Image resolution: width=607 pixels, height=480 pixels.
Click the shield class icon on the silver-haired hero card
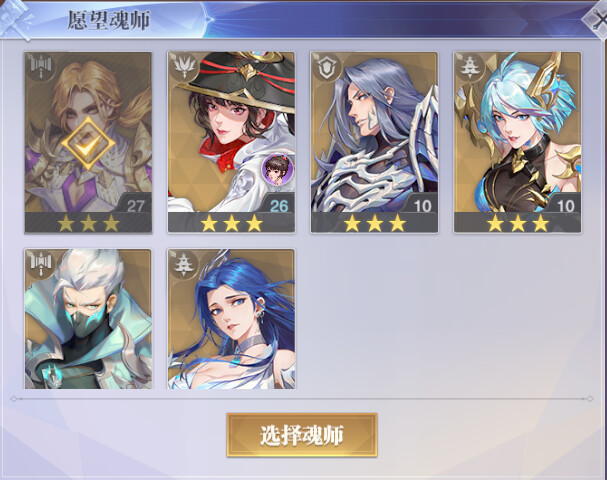pyautogui.click(x=327, y=67)
